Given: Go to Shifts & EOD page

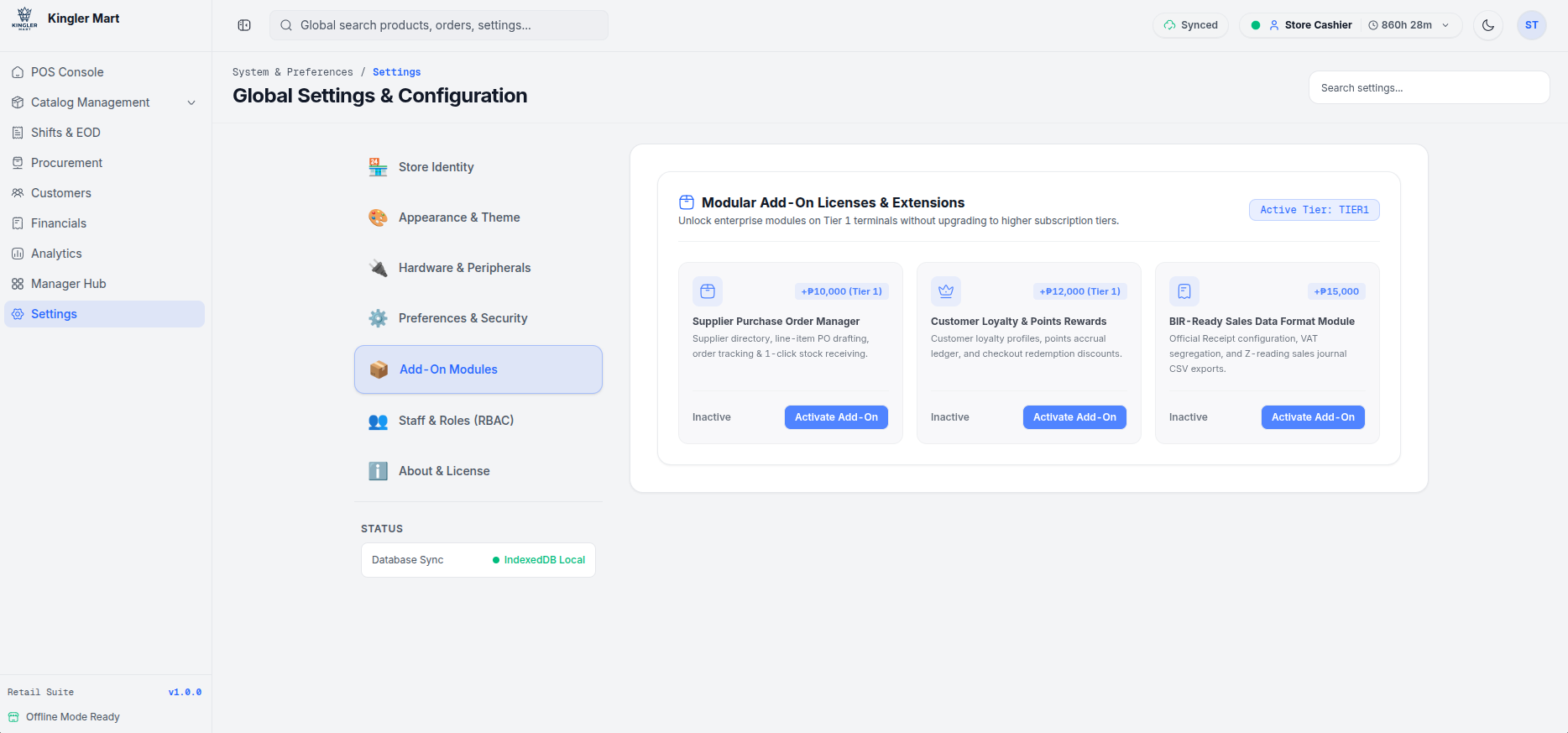Looking at the screenshot, I should pos(104,133).
